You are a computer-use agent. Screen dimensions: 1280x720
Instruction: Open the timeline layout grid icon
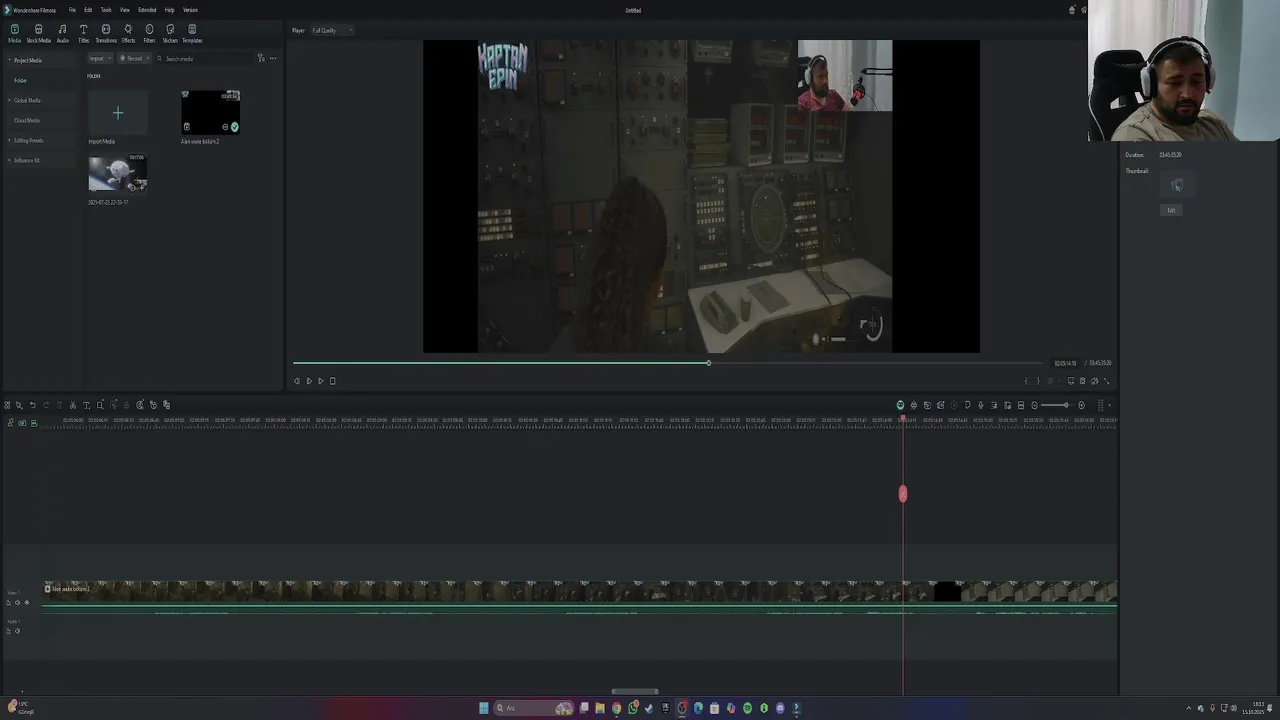point(7,405)
